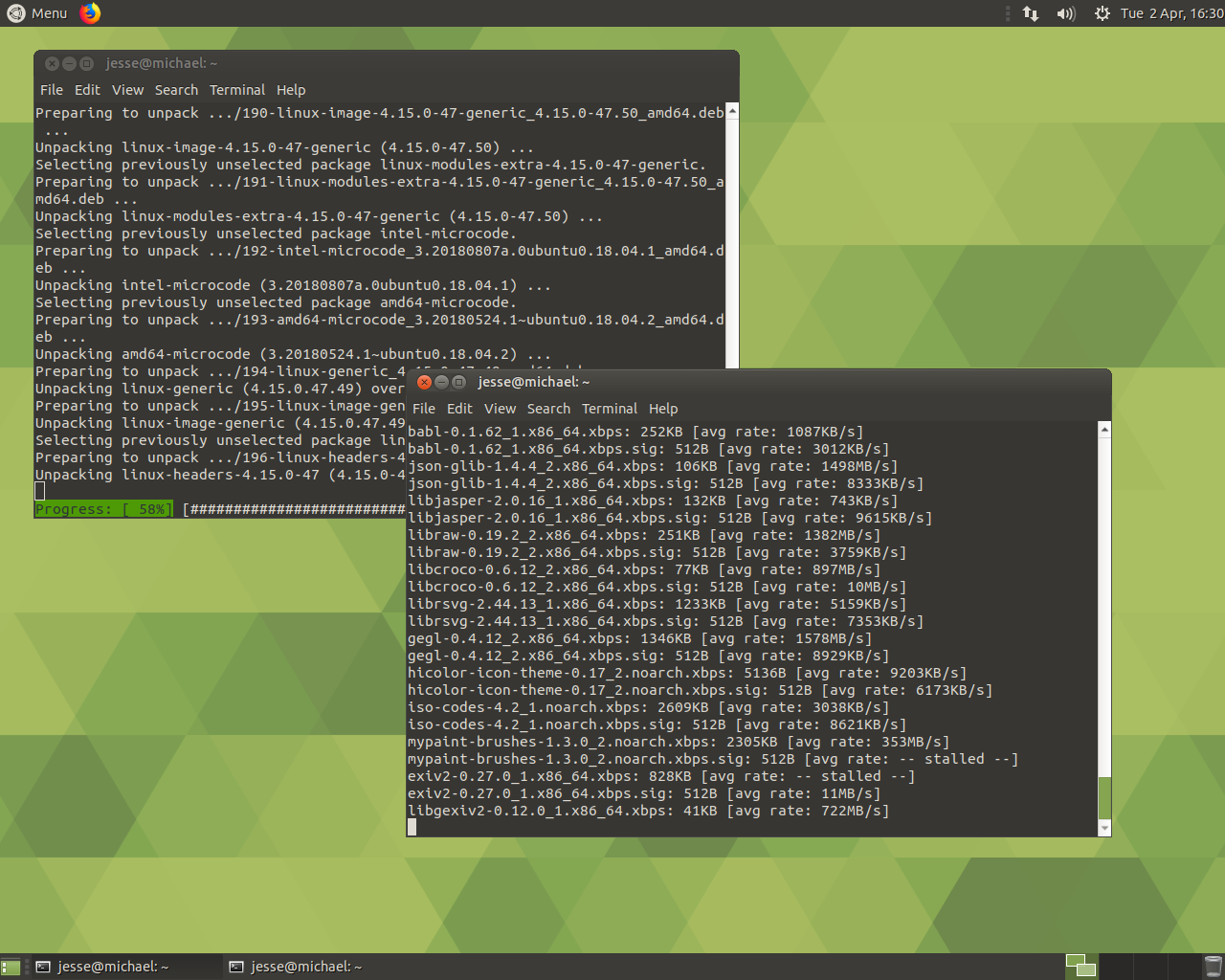The width and height of the screenshot is (1225, 980).
Task: Open Terminal menu in xbps terminal
Action: (x=610, y=409)
